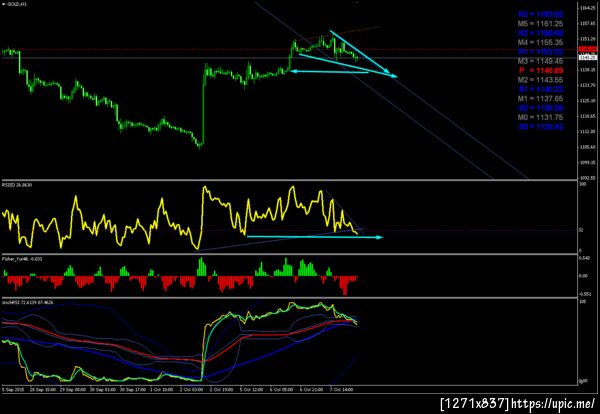Image resolution: width=600 pixels, height=414 pixels.
Task: Select the M1 = 1137.65 pivot label
Action: 540,99
